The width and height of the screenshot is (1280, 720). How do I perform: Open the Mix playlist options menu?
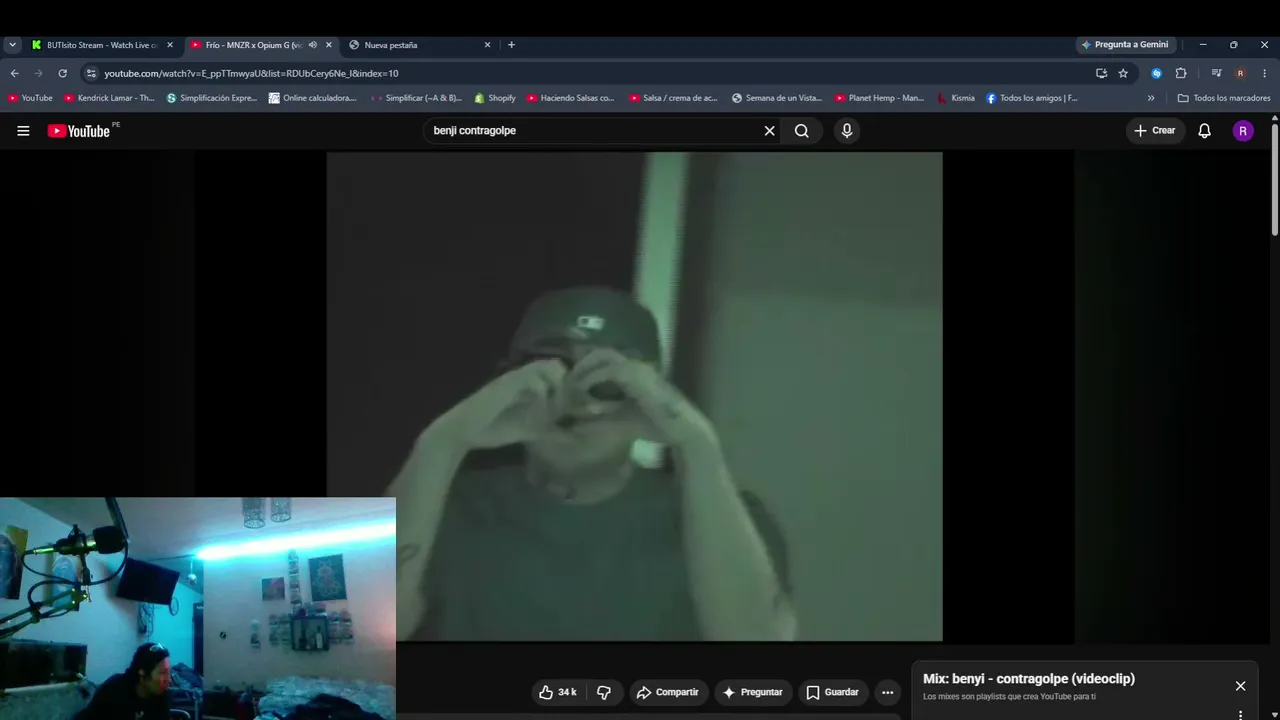coord(1240,715)
